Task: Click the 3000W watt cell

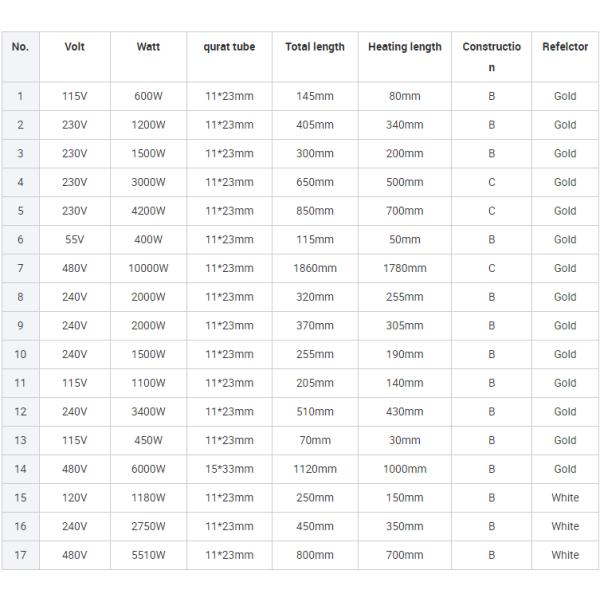Action: pyautogui.click(x=148, y=182)
